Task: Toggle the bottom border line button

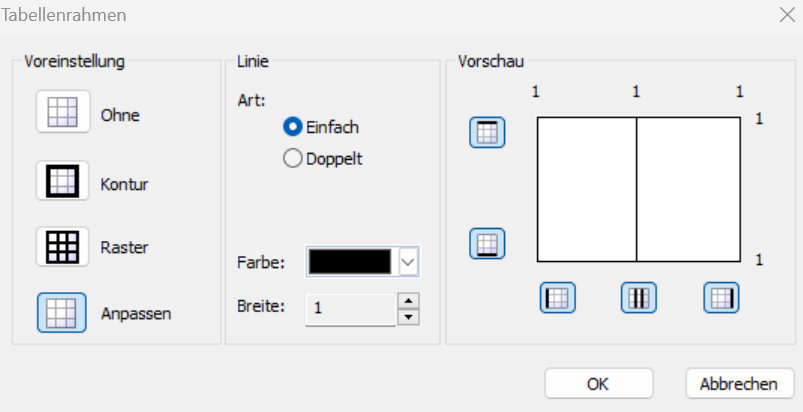Action: click(x=487, y=243)
